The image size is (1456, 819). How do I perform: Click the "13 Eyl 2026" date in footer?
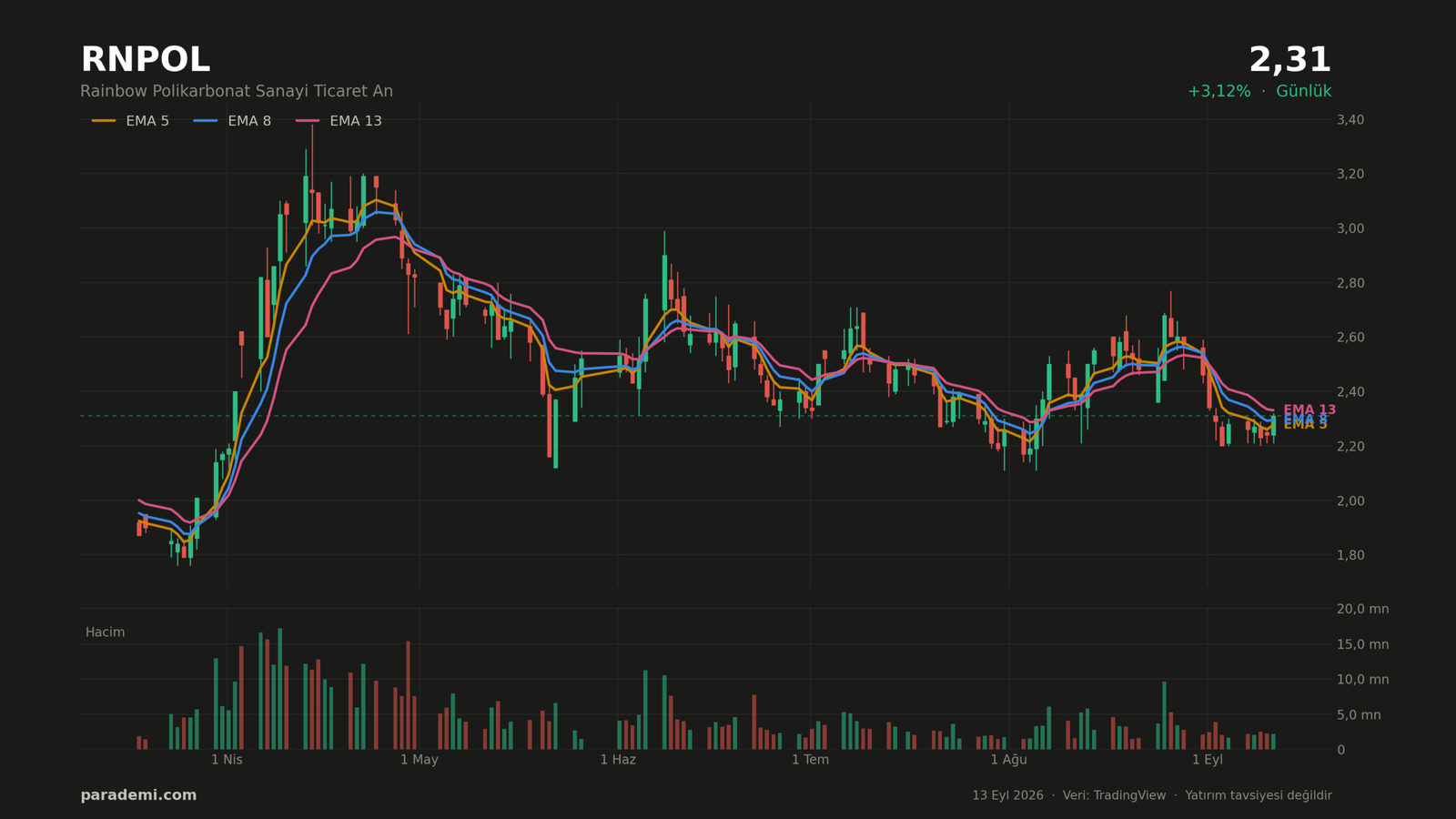tap(1007, 795)
